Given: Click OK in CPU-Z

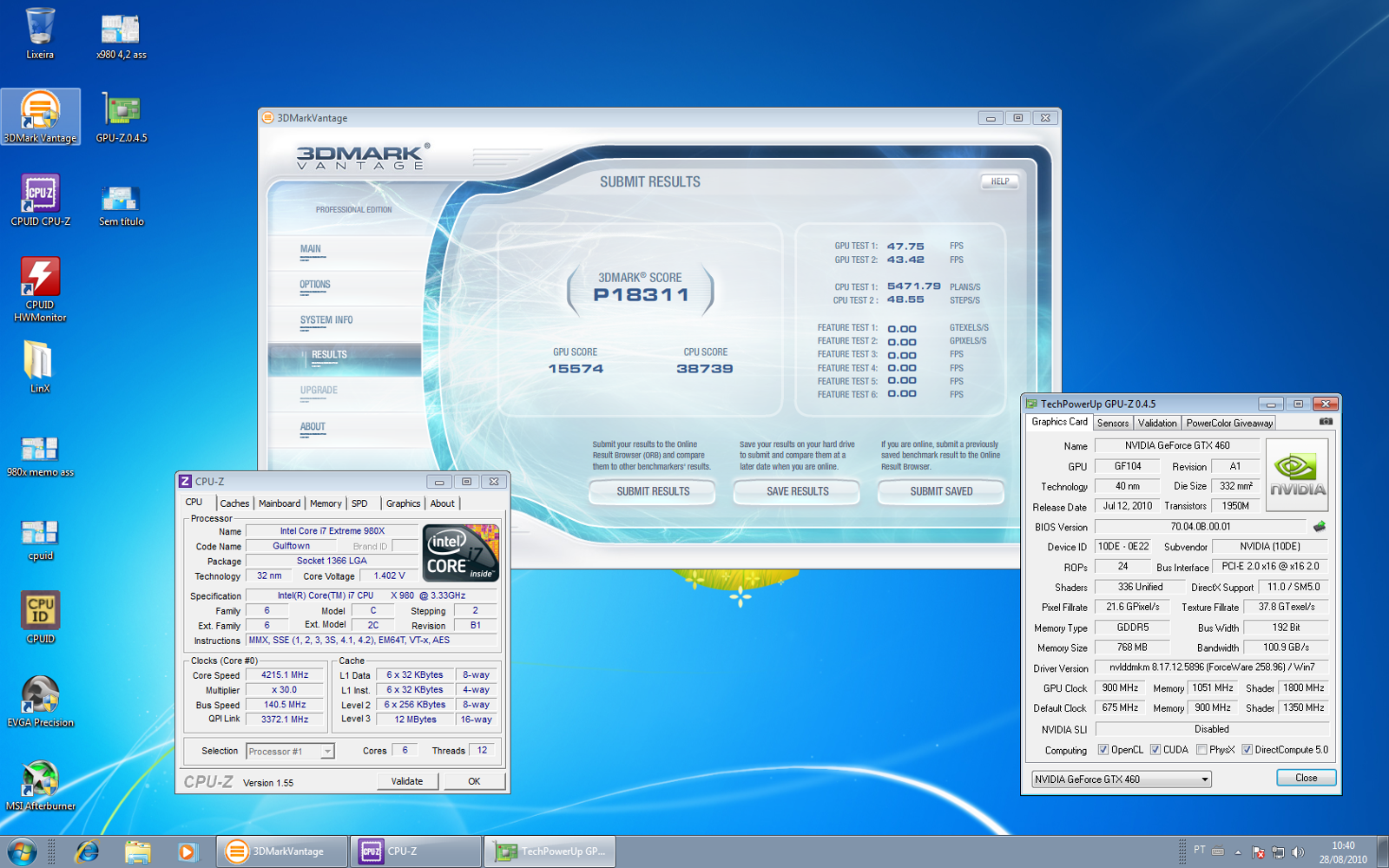Looking at the screenshot, I should tap(474, 781).
